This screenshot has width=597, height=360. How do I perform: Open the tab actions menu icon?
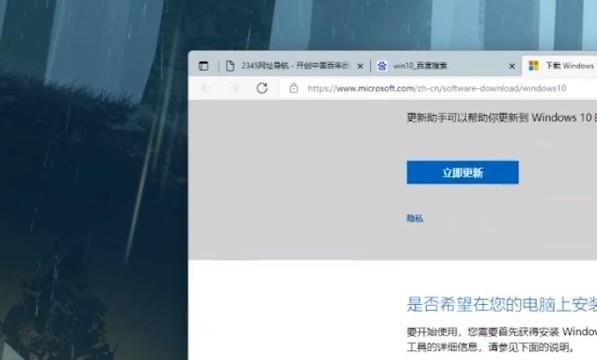coord(204,66)
